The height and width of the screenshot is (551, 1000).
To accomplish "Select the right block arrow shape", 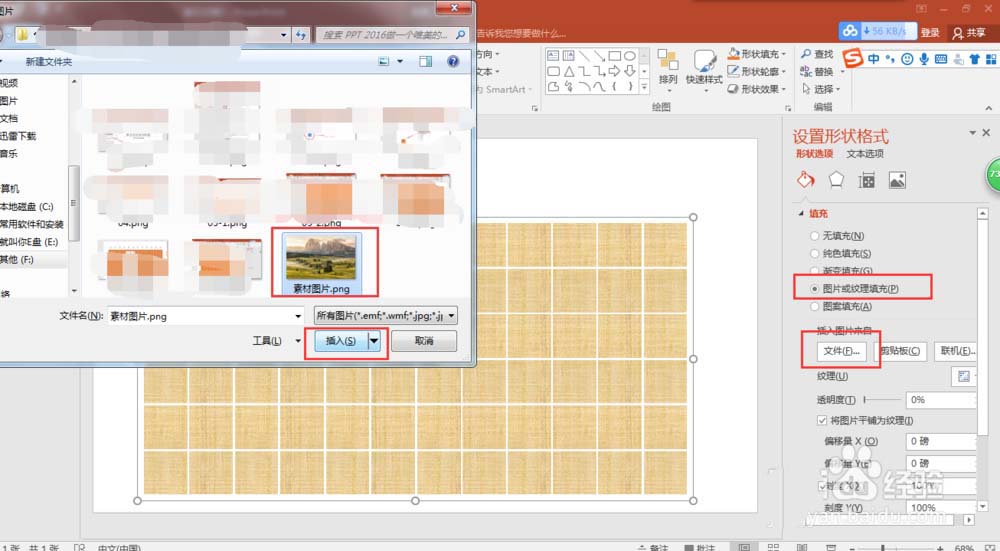I will point(615,71).
